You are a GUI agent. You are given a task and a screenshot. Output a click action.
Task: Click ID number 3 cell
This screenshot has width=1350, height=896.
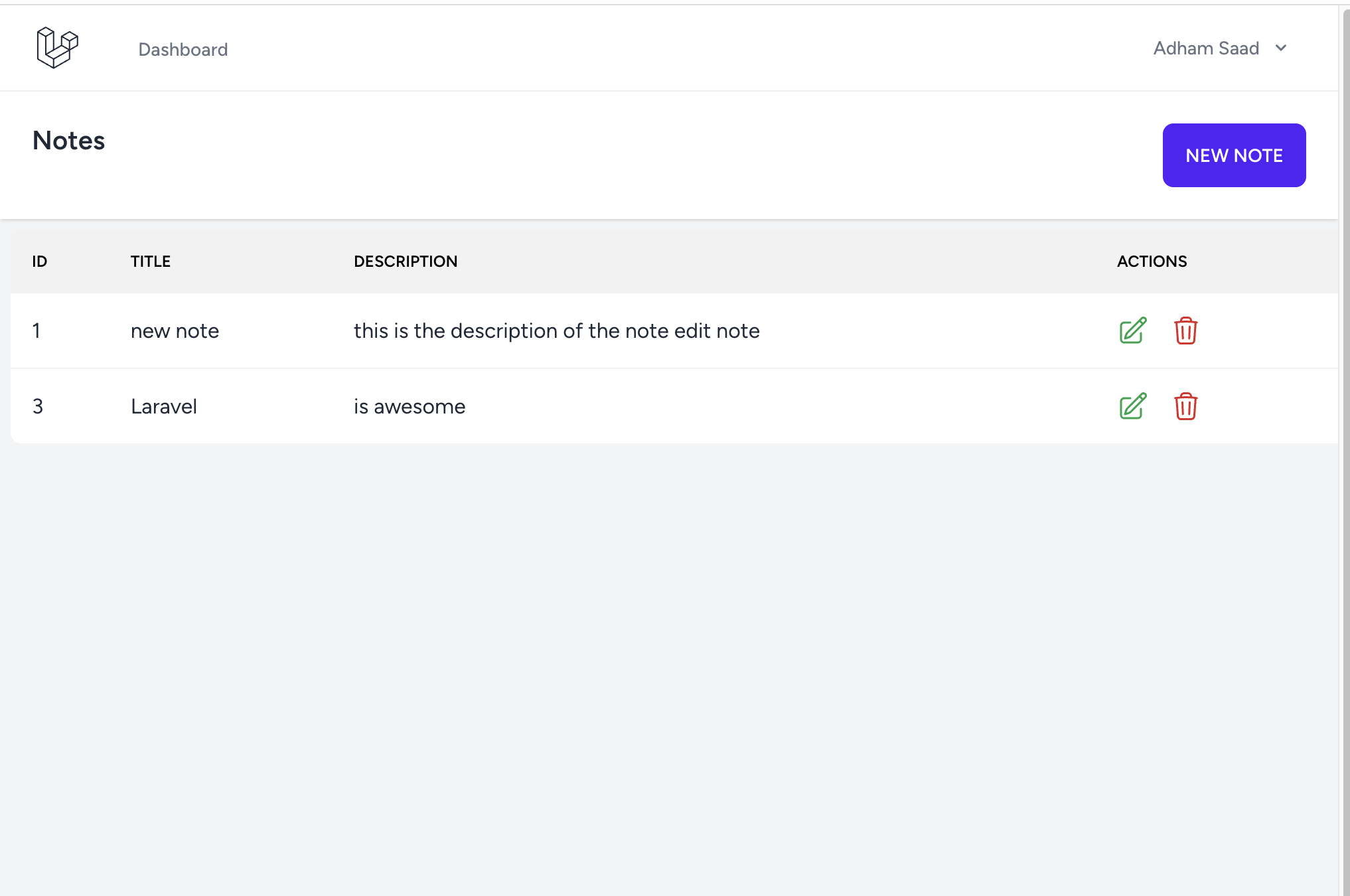(x=38, y=406)
